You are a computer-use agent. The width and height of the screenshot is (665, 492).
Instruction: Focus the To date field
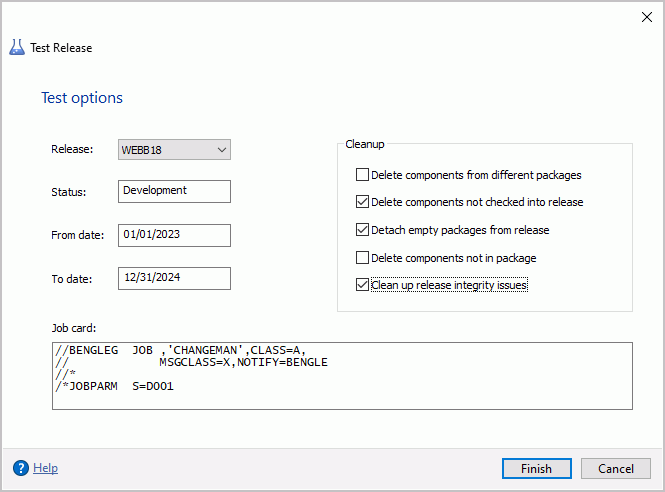[x=174, y=279]
